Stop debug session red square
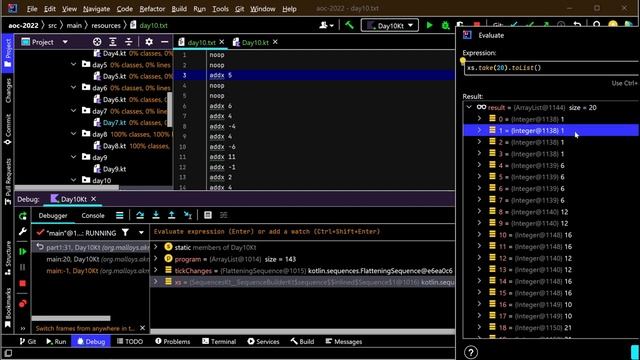 (x=23, y=283)
